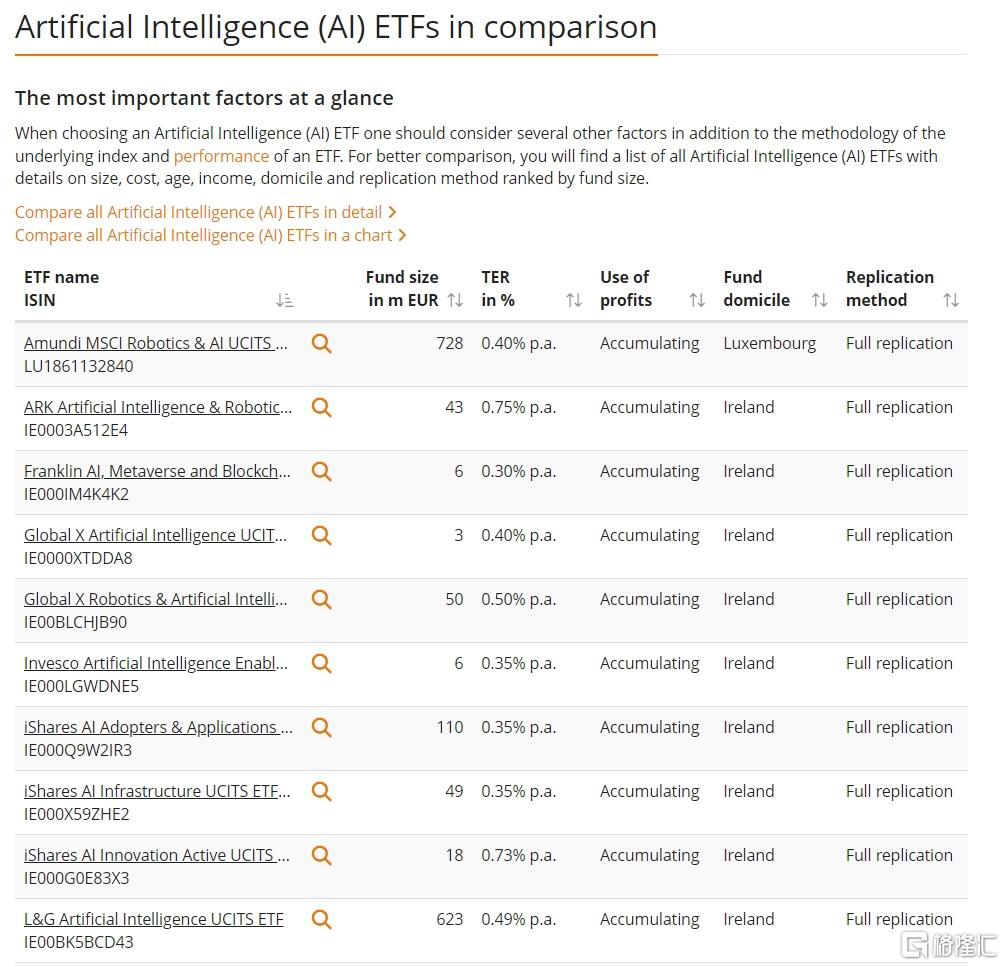Viewport: 1005px width, 967px height.
Task: Sort the table by TER in %
Action: pos(574,300)
